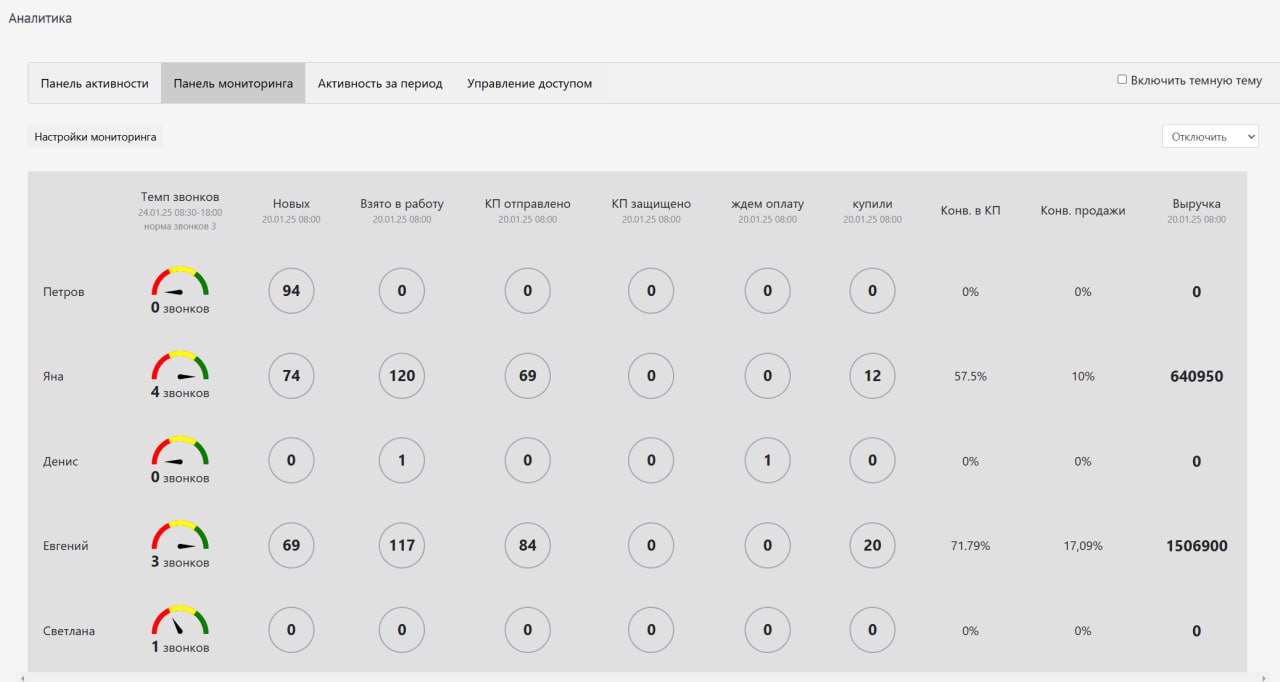Click the КП отправлено column header
The image size is (1280, 682).
coord(527,204)
